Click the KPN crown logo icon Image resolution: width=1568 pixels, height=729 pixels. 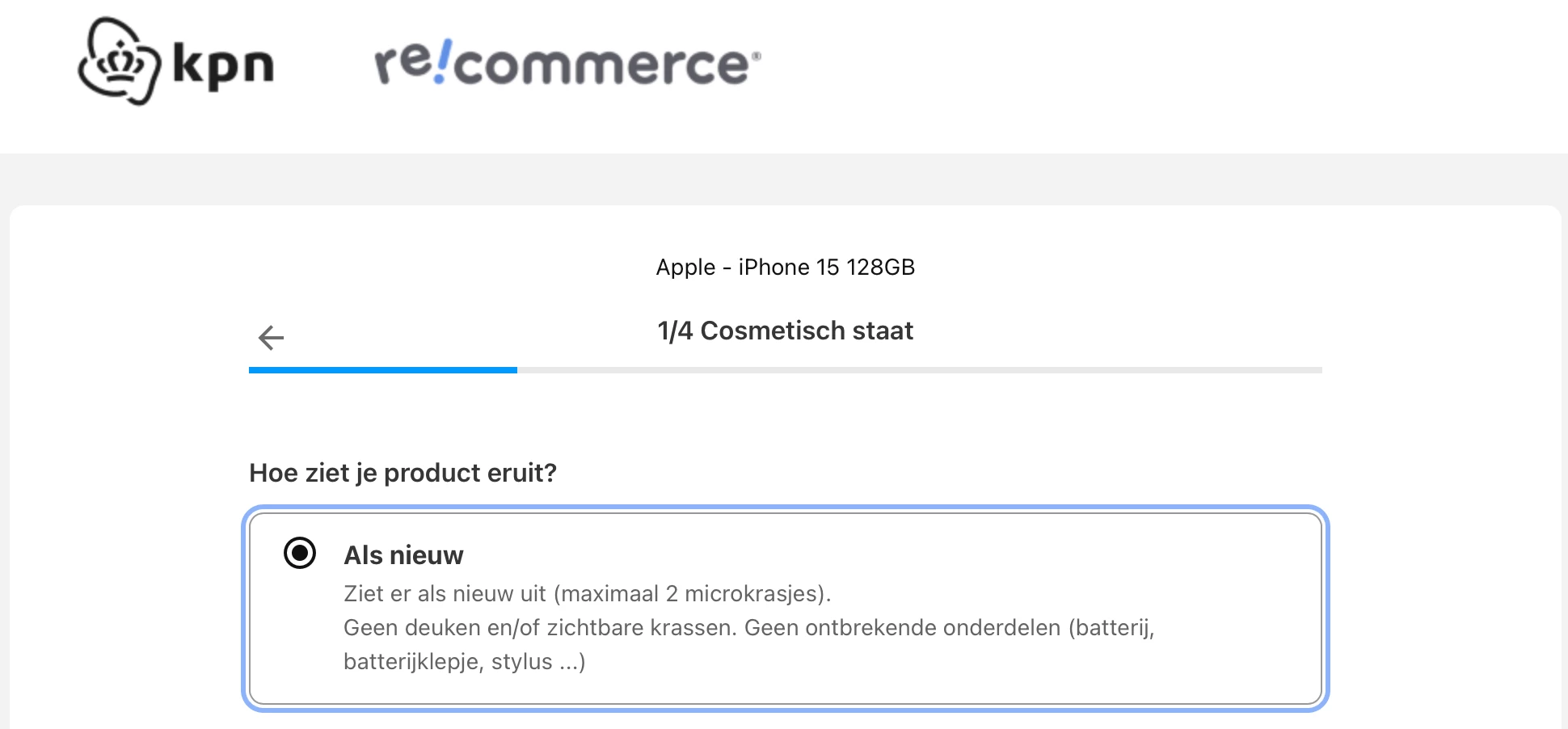(118, 62)
